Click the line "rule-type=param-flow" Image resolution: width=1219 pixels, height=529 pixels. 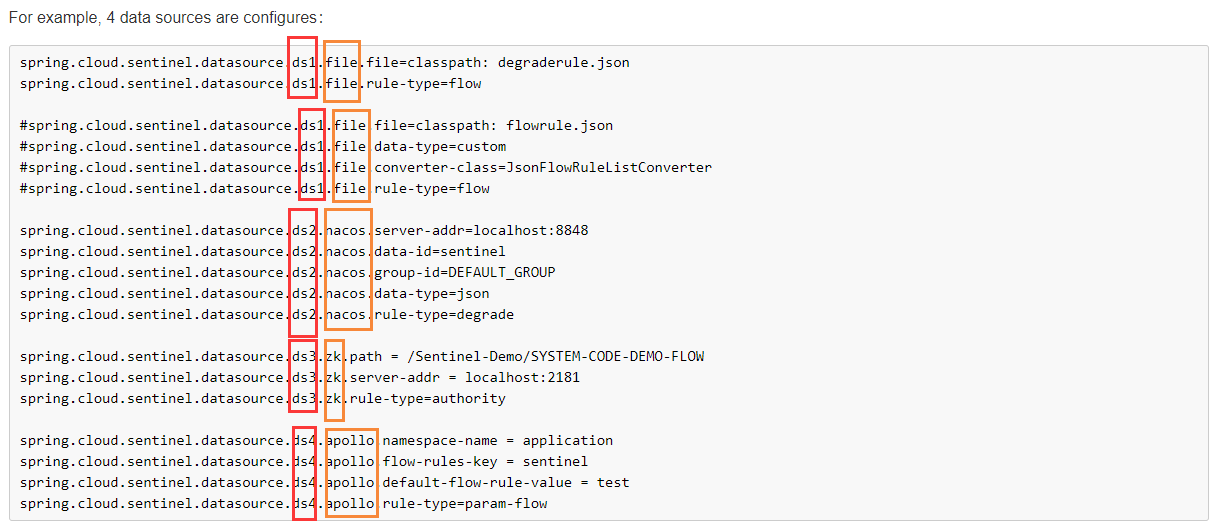(x=283, y=504)
